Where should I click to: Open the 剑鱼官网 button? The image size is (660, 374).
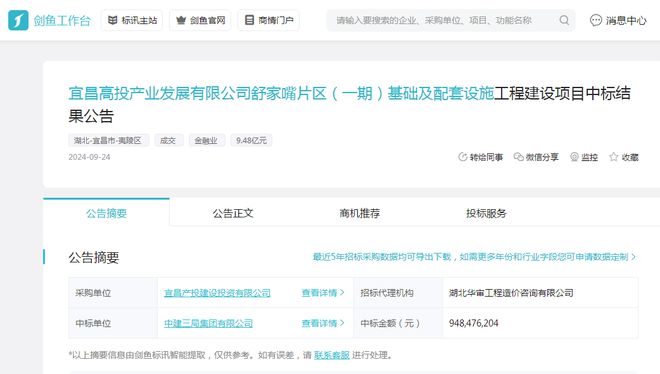[200, 20]
